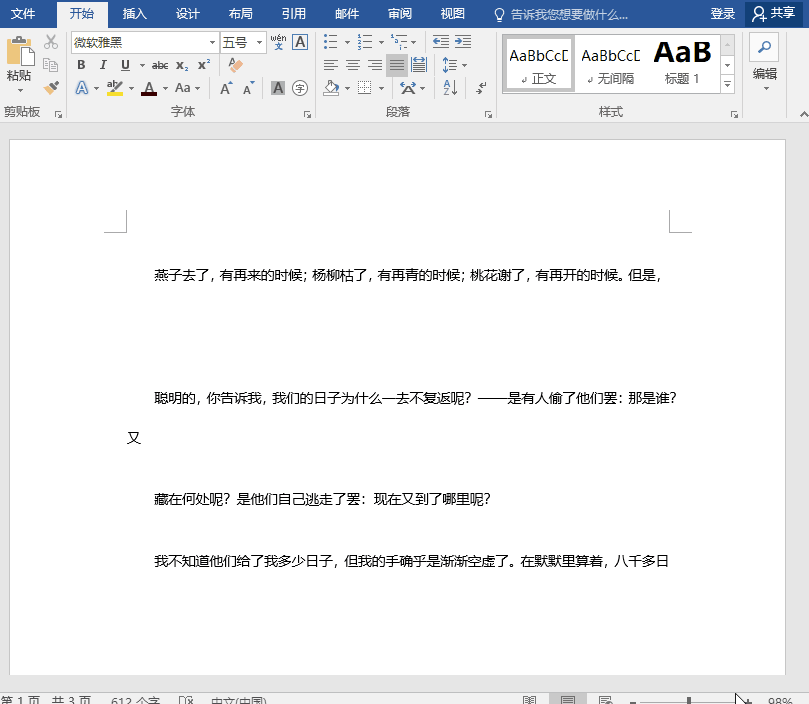Expand highlight color dropdown arrow
Viewport: 809px width, 704px height.
[x=131, y=89]
